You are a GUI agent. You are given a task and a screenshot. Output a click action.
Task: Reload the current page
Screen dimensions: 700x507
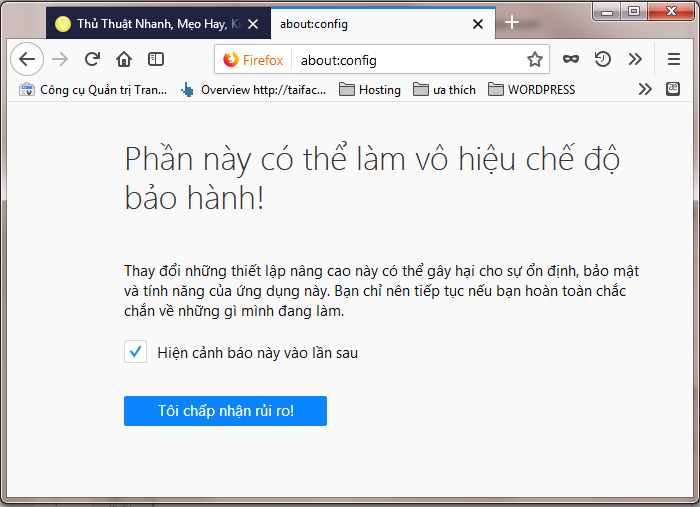point(92,59)
